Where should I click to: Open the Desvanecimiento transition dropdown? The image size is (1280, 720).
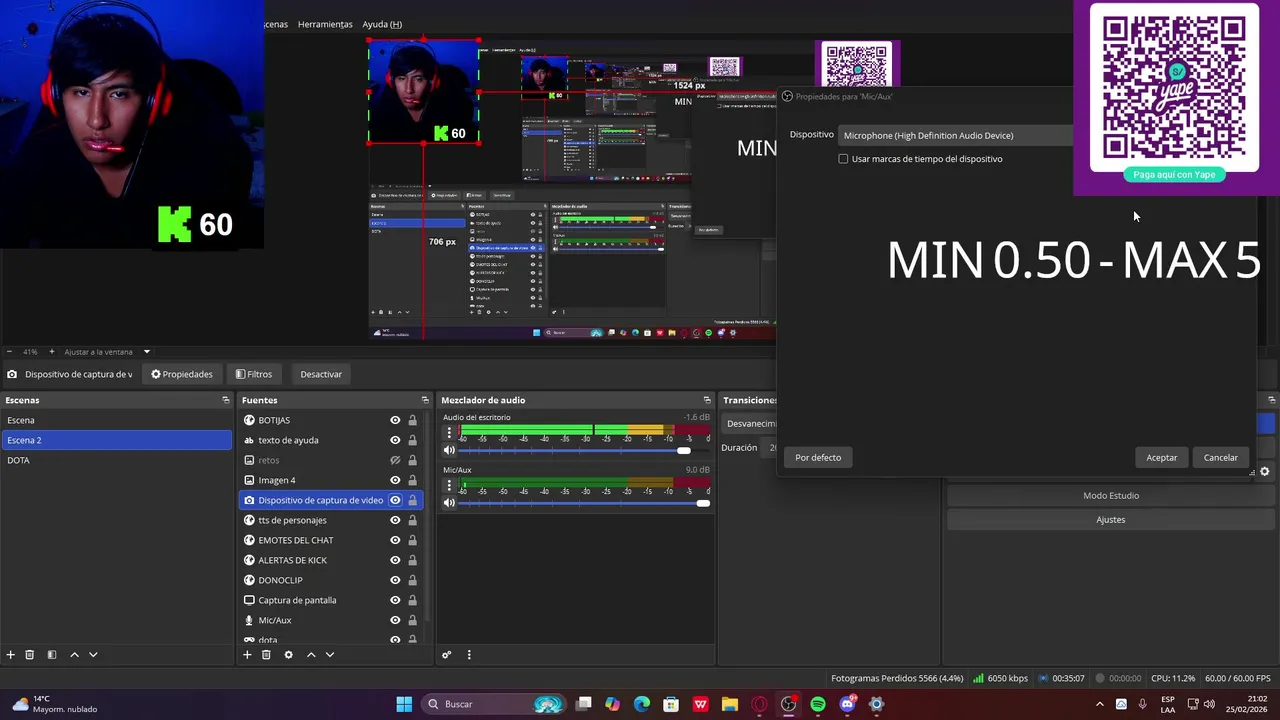pos(750,423)
